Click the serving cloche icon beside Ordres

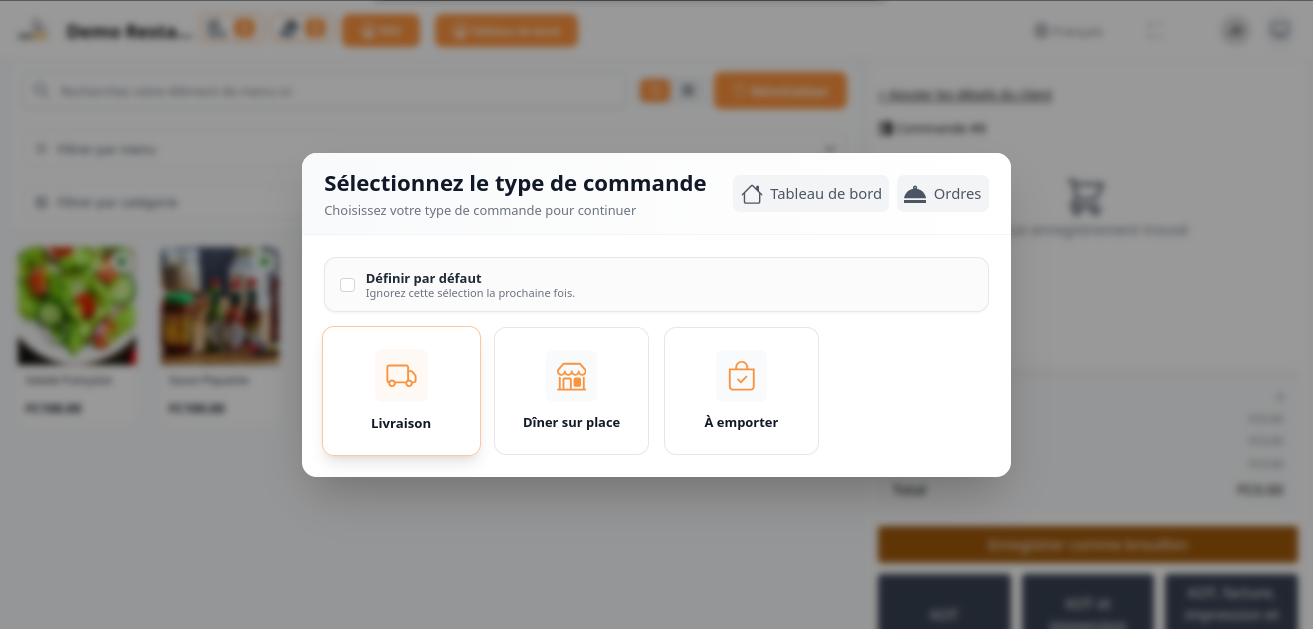tap(914, 194)
